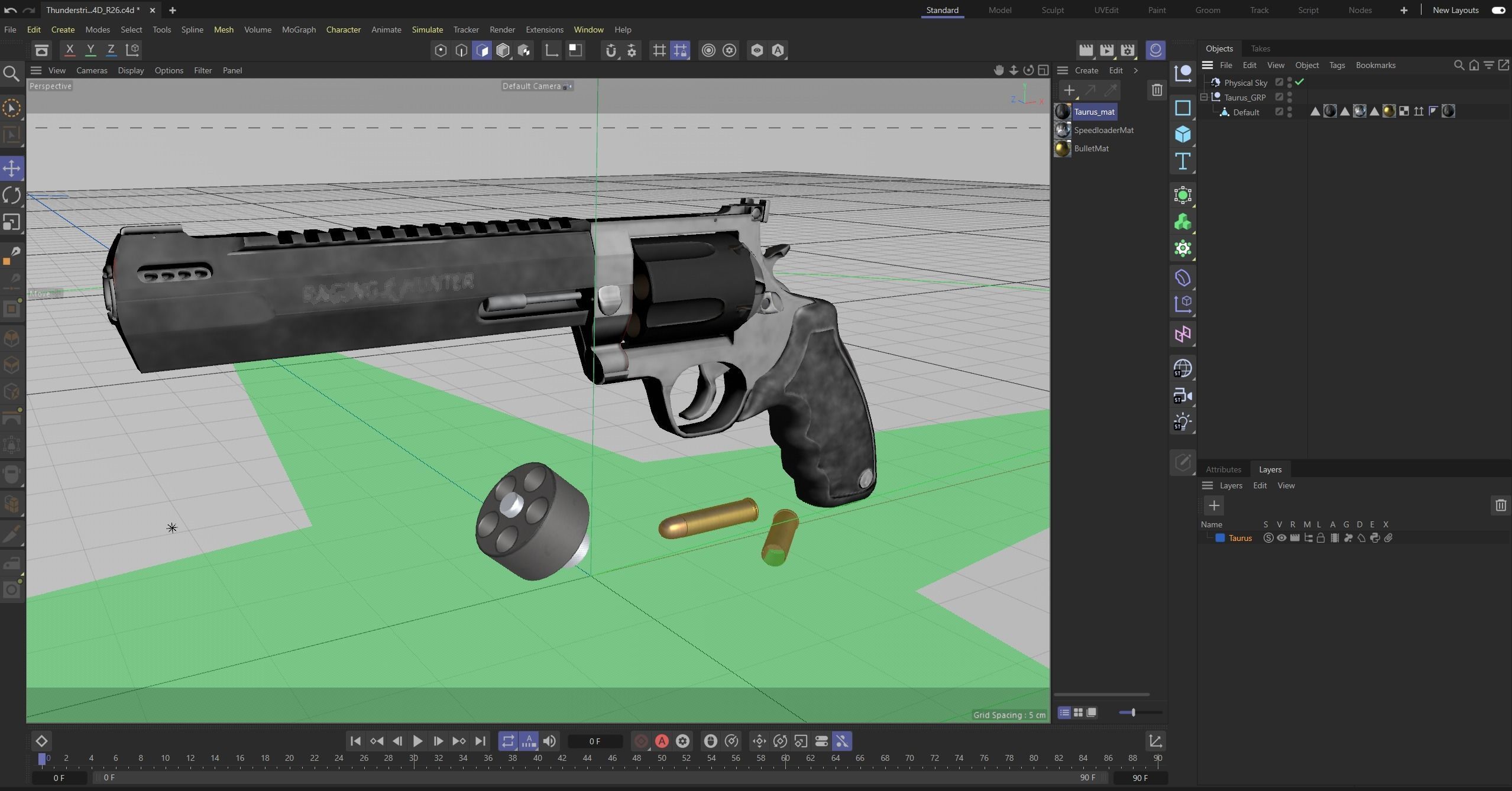Screen dimensions: 1512x791
Task: Click the Taurus layer color swatch
Action: coord(1220,538)
